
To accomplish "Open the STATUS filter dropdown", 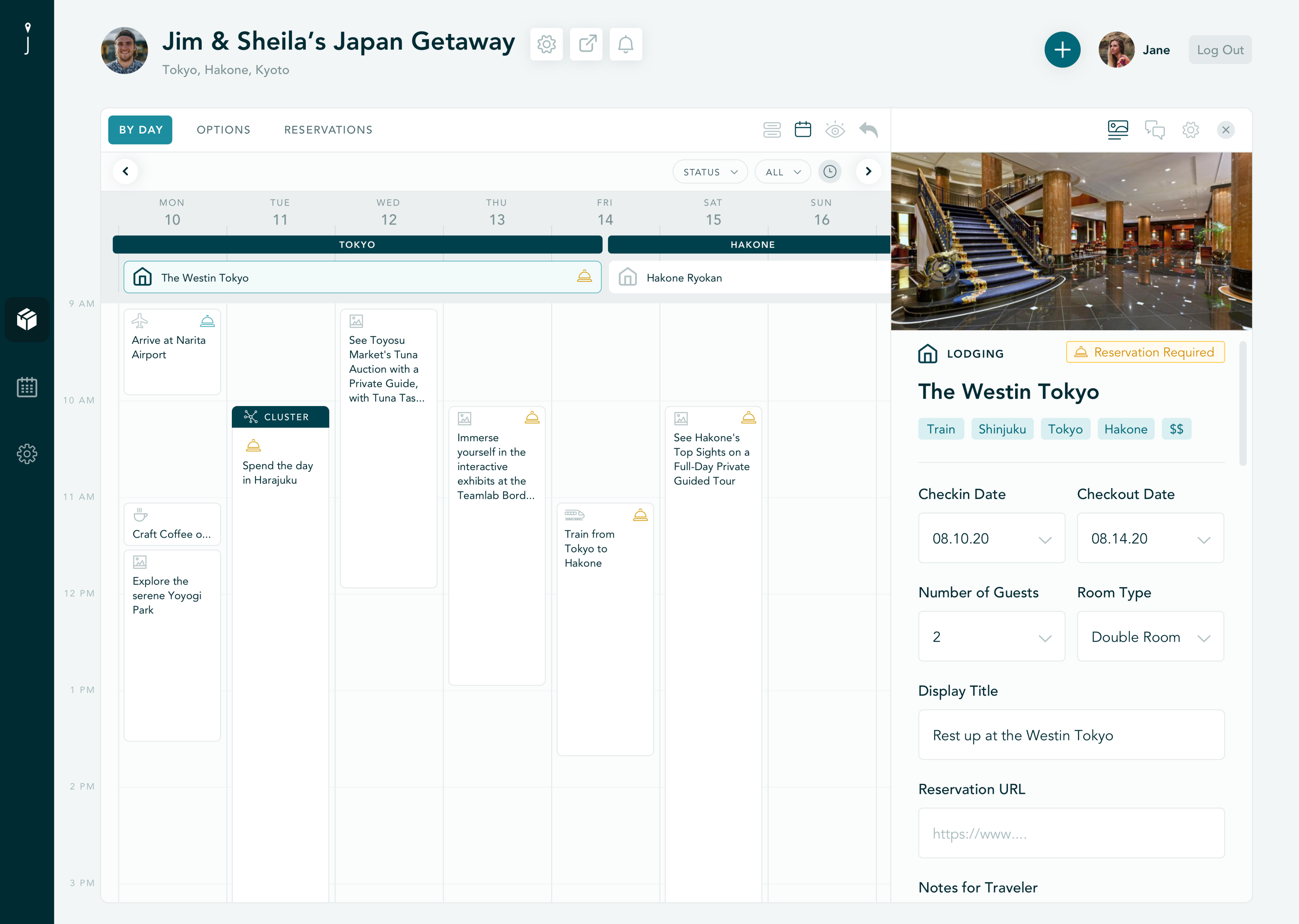I will (x=710, y=172).
